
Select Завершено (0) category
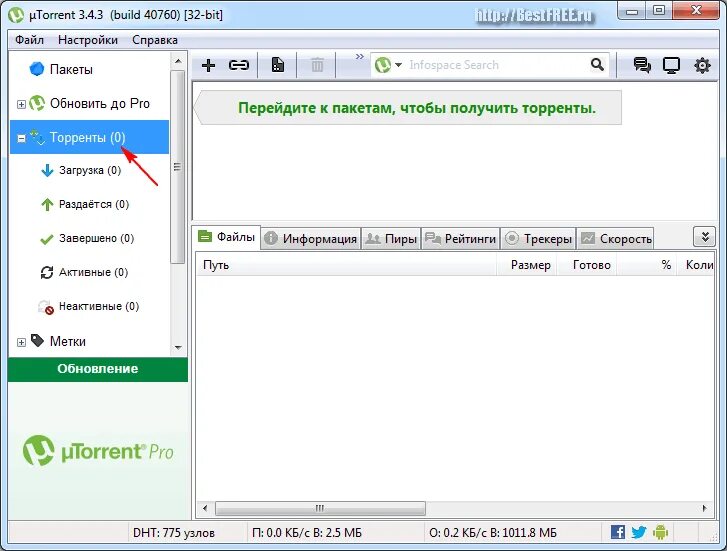[96, 238]
